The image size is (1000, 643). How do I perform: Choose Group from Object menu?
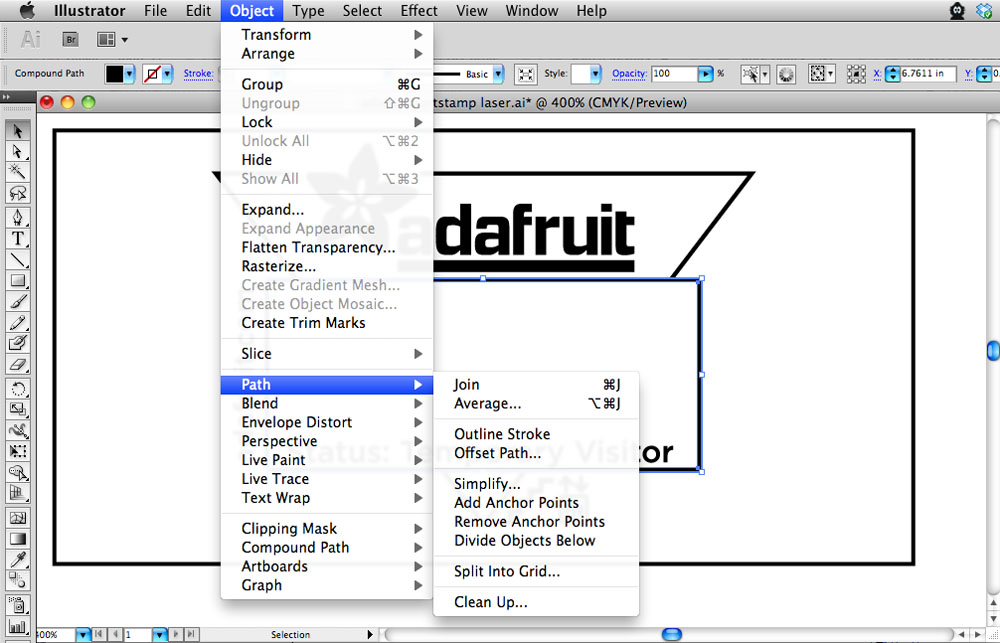(x=327, y=84)
